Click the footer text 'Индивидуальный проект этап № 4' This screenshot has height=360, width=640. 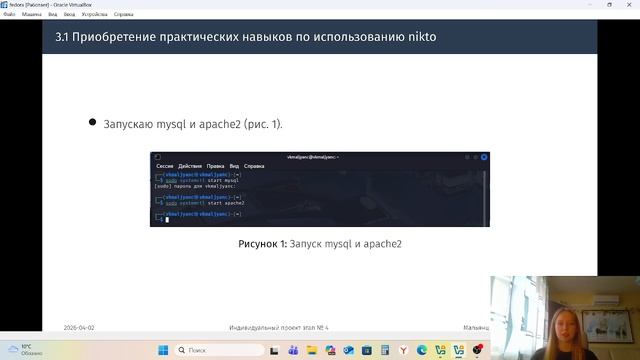(279, 328)
